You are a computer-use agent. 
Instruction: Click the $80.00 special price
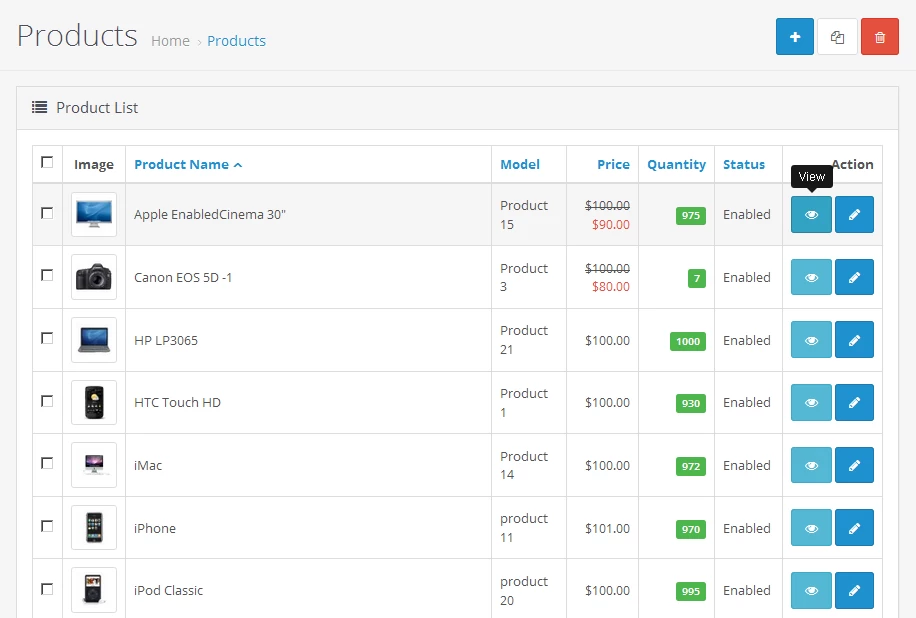click(x=610, y=286)
